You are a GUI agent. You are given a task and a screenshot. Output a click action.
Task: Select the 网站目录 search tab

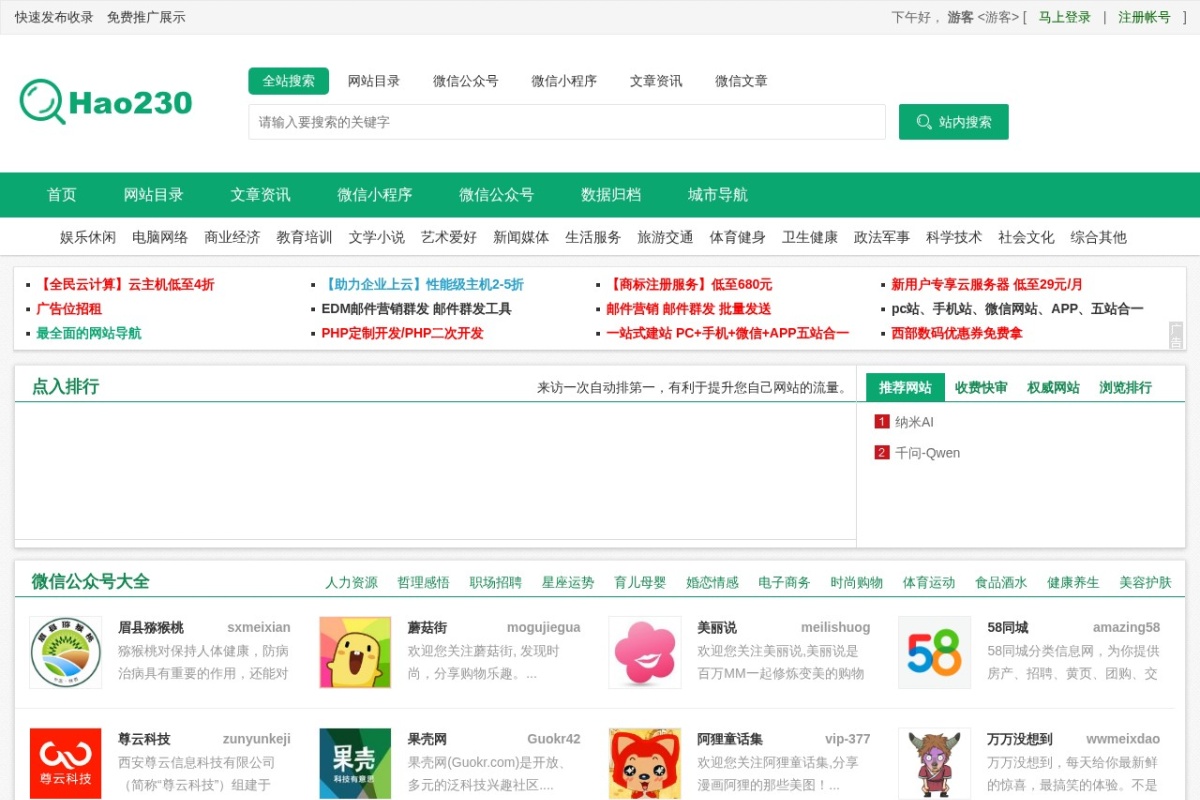tap(374, 81)
